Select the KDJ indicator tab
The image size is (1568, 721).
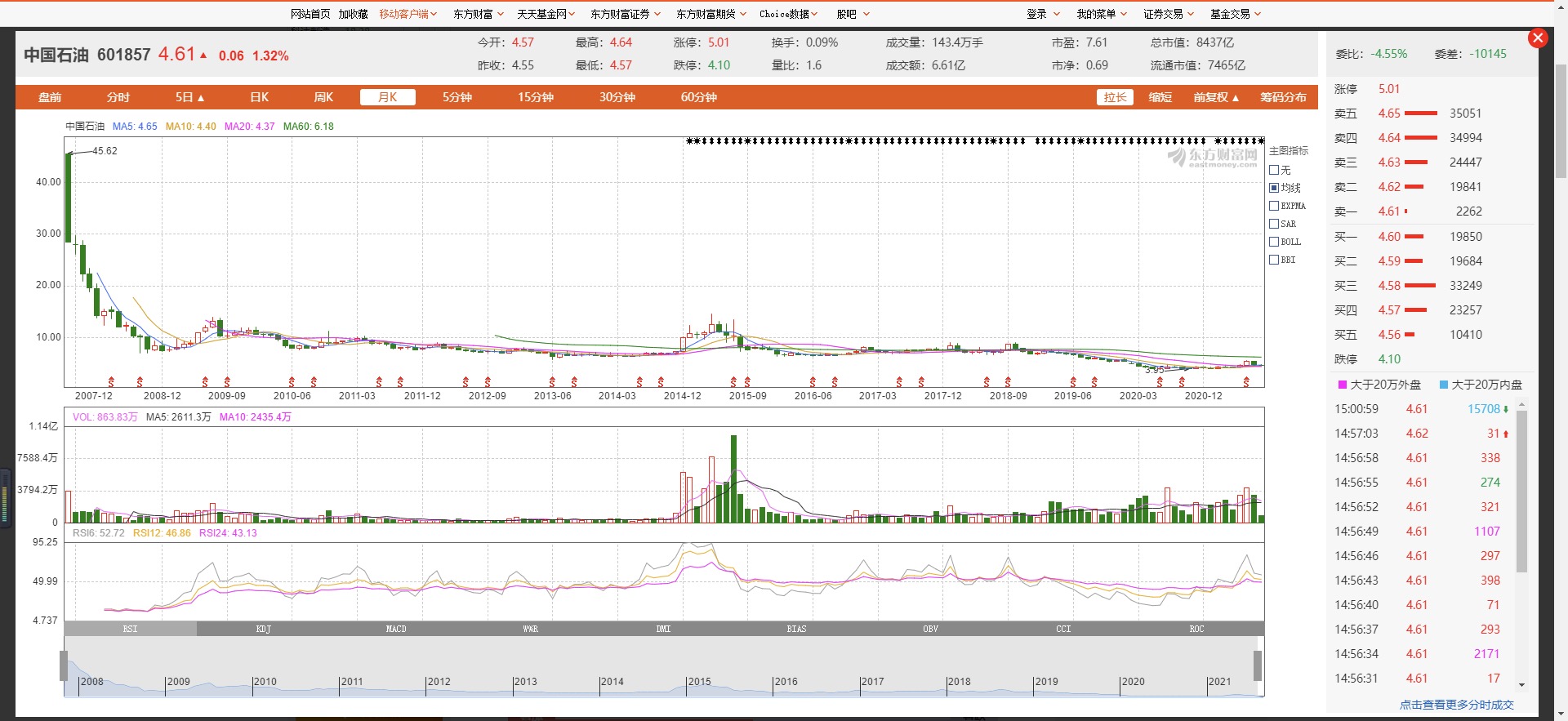[263, 629]
